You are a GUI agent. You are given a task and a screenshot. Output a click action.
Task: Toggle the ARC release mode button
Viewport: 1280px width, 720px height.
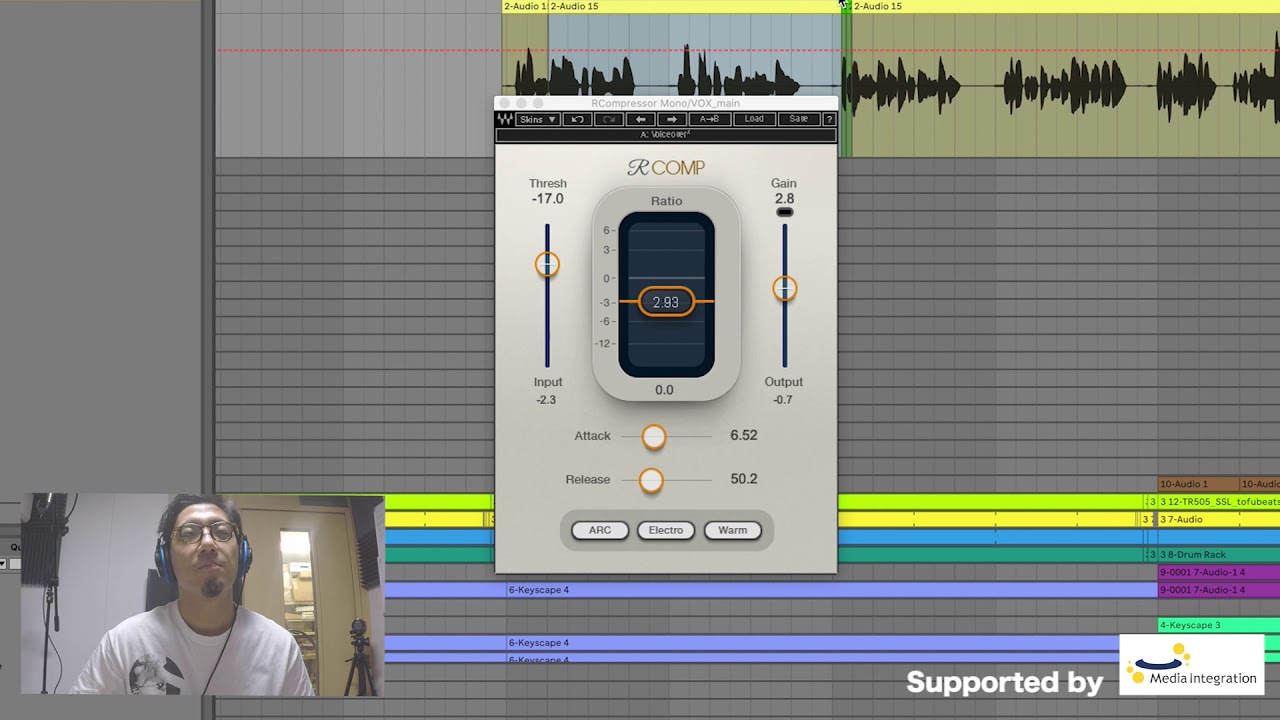600,530
